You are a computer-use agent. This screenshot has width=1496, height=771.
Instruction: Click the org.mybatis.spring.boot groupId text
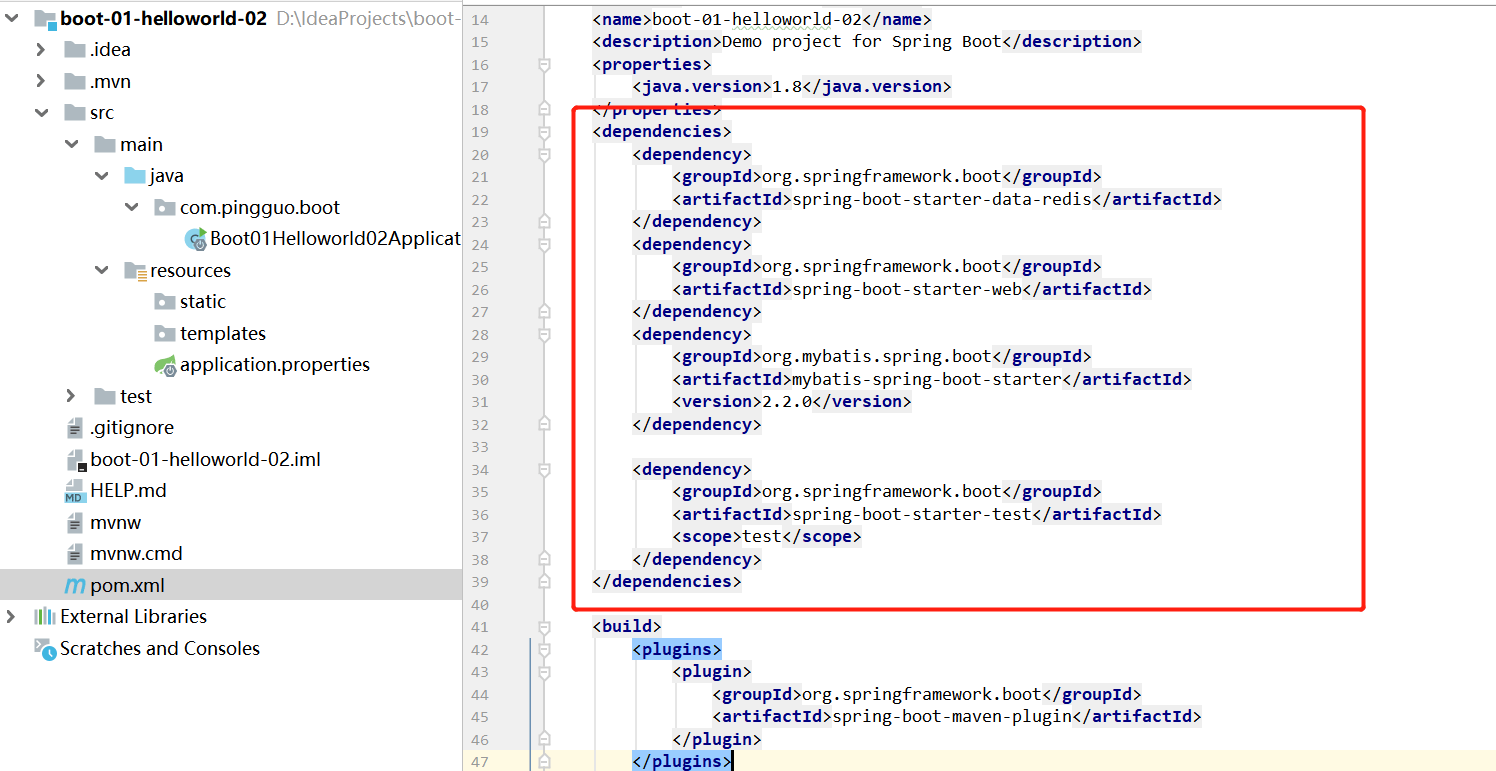876,356
